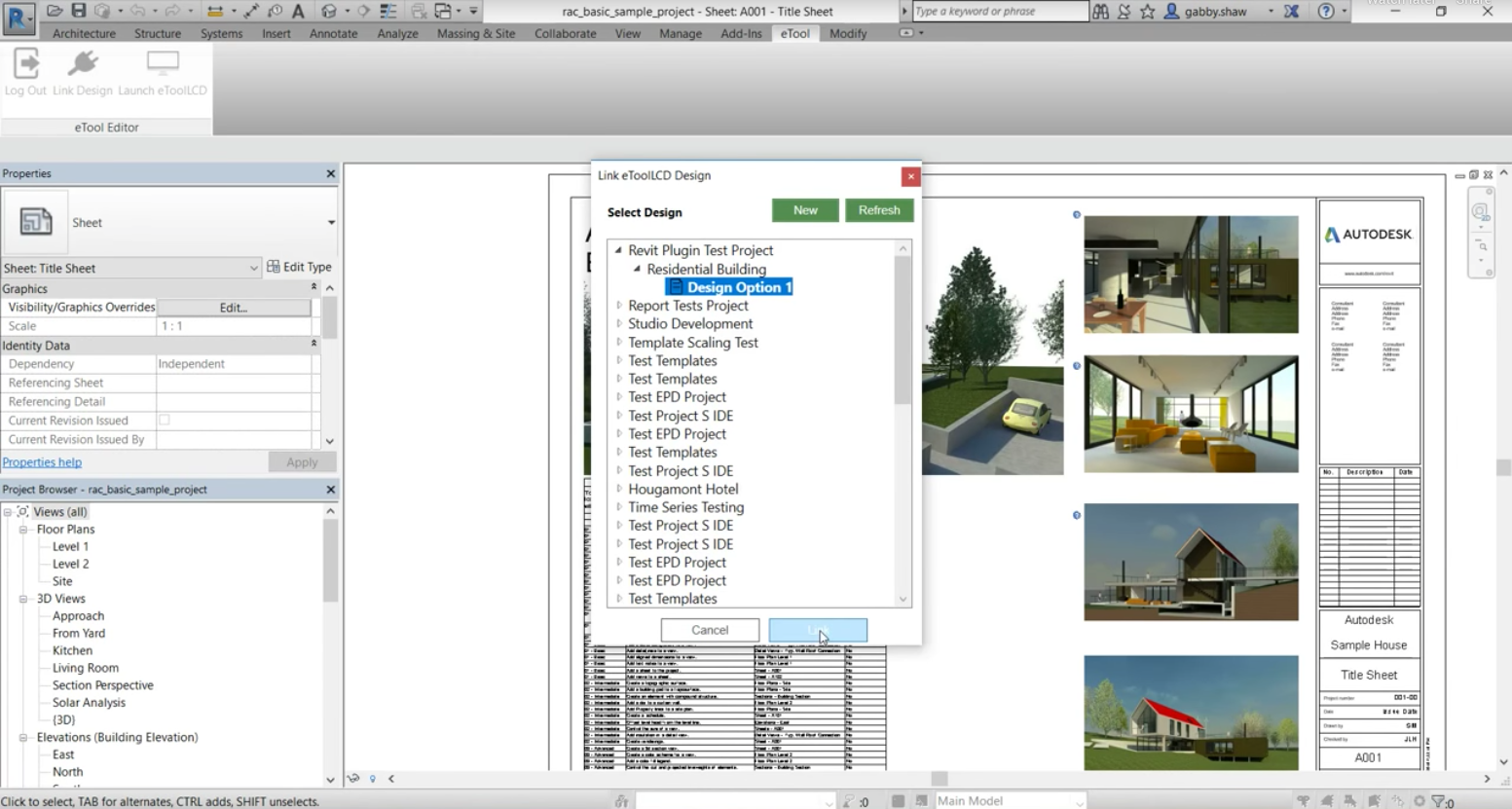This screenshot has width=1512, height=809.
Task: Click the design list vertical scrollbar
Action: pos(903,331)
